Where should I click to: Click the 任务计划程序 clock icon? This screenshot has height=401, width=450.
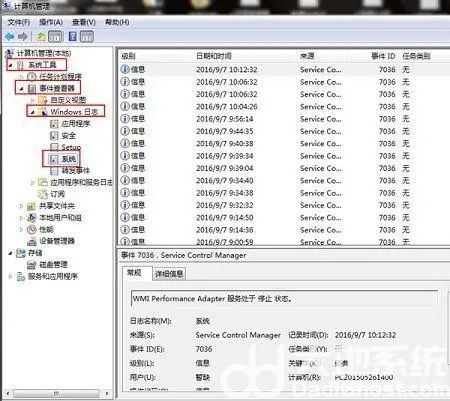point(32,77)
